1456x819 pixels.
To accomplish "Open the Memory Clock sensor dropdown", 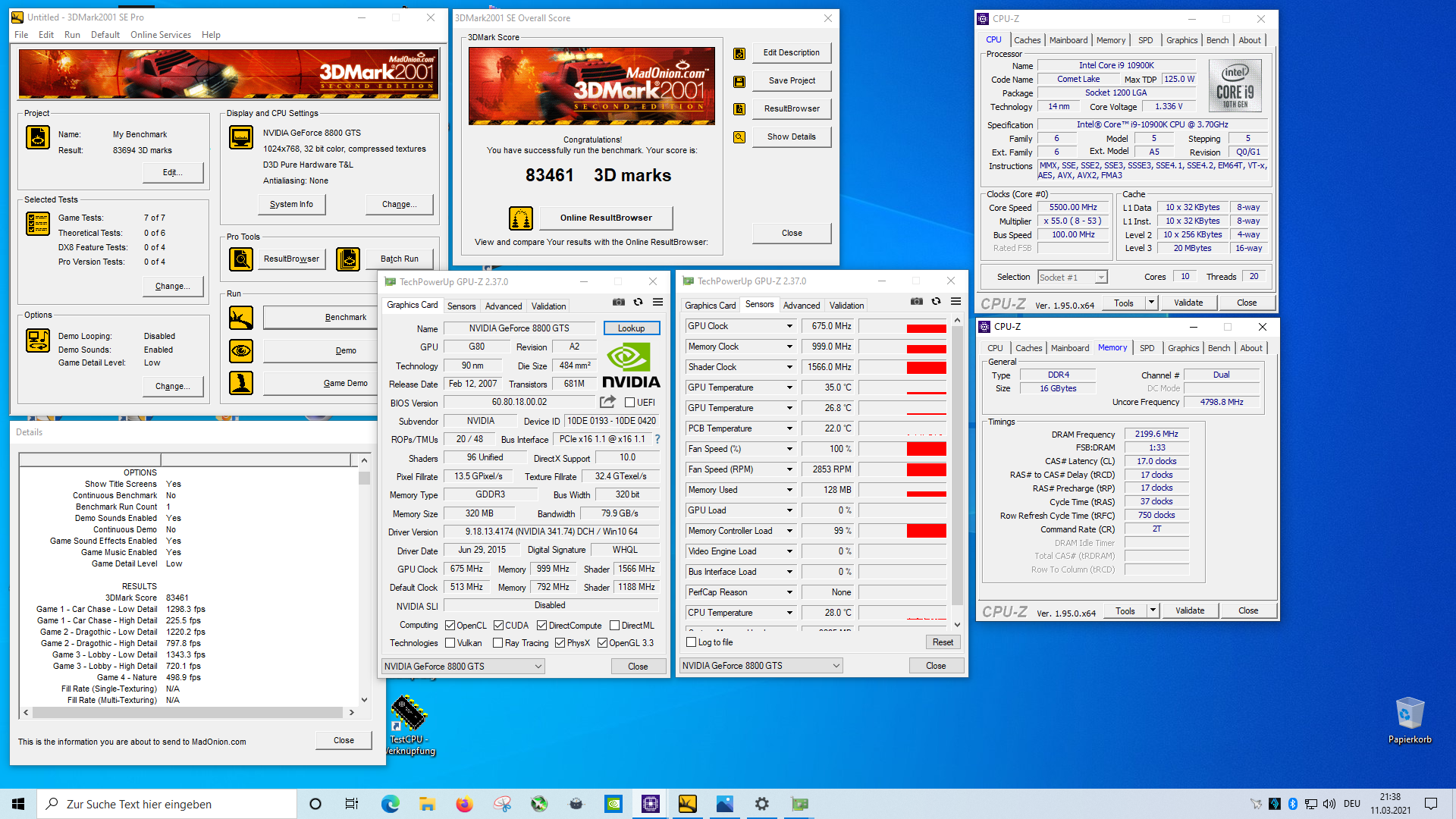I will [789, 347].
